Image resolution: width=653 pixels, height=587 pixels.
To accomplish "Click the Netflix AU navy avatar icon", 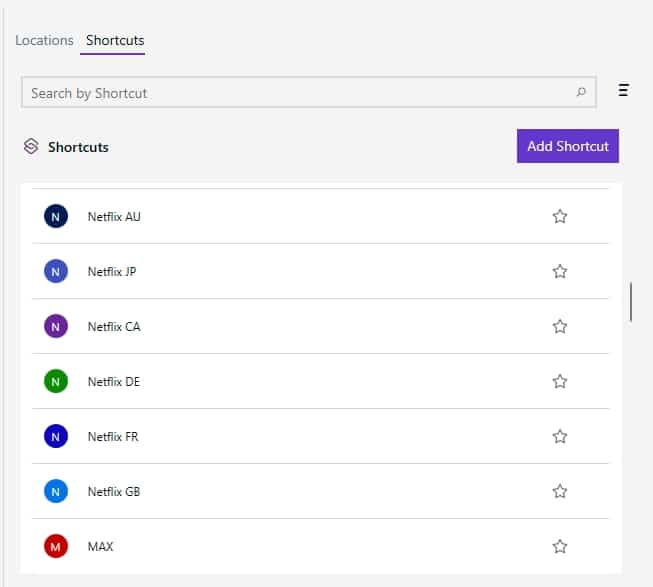I will (56, 216).
